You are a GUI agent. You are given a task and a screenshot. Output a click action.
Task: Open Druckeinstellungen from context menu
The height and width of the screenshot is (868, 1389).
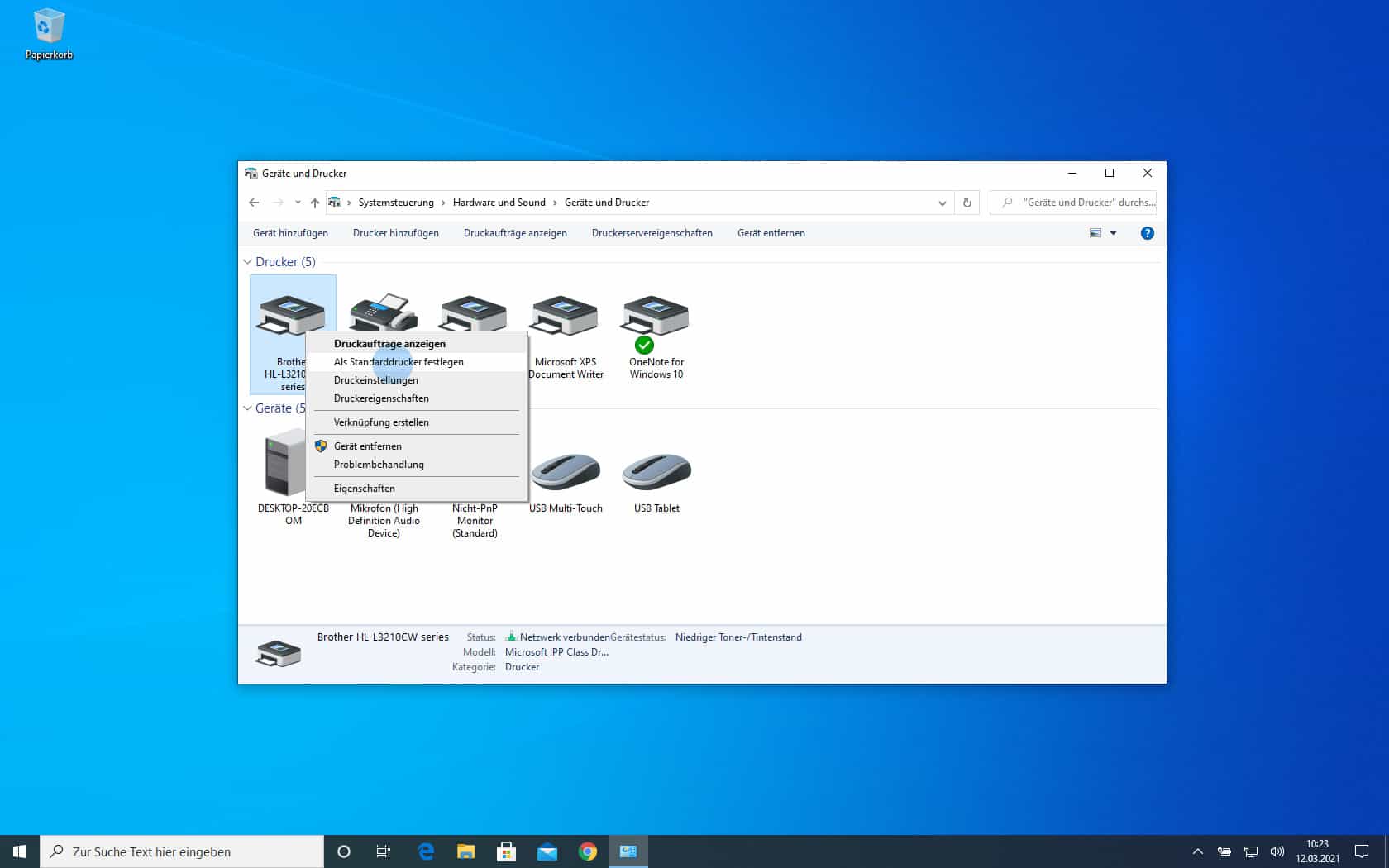[x=417, y=380]
